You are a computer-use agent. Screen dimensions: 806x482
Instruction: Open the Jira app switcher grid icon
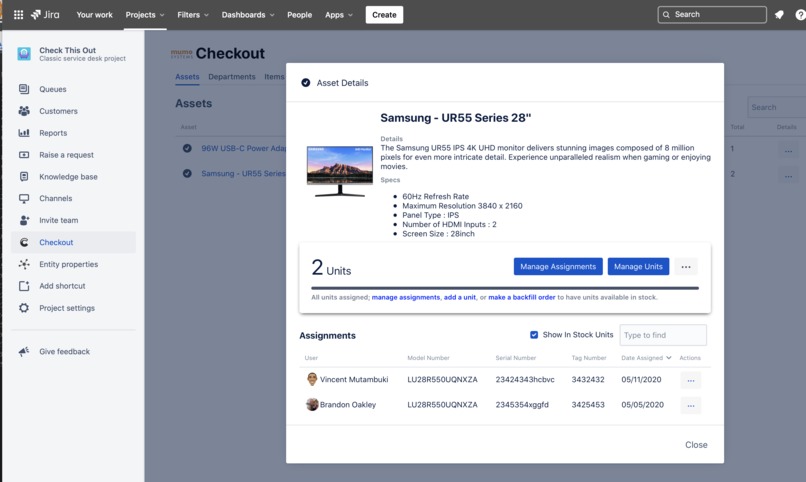(x=19, y=14)
